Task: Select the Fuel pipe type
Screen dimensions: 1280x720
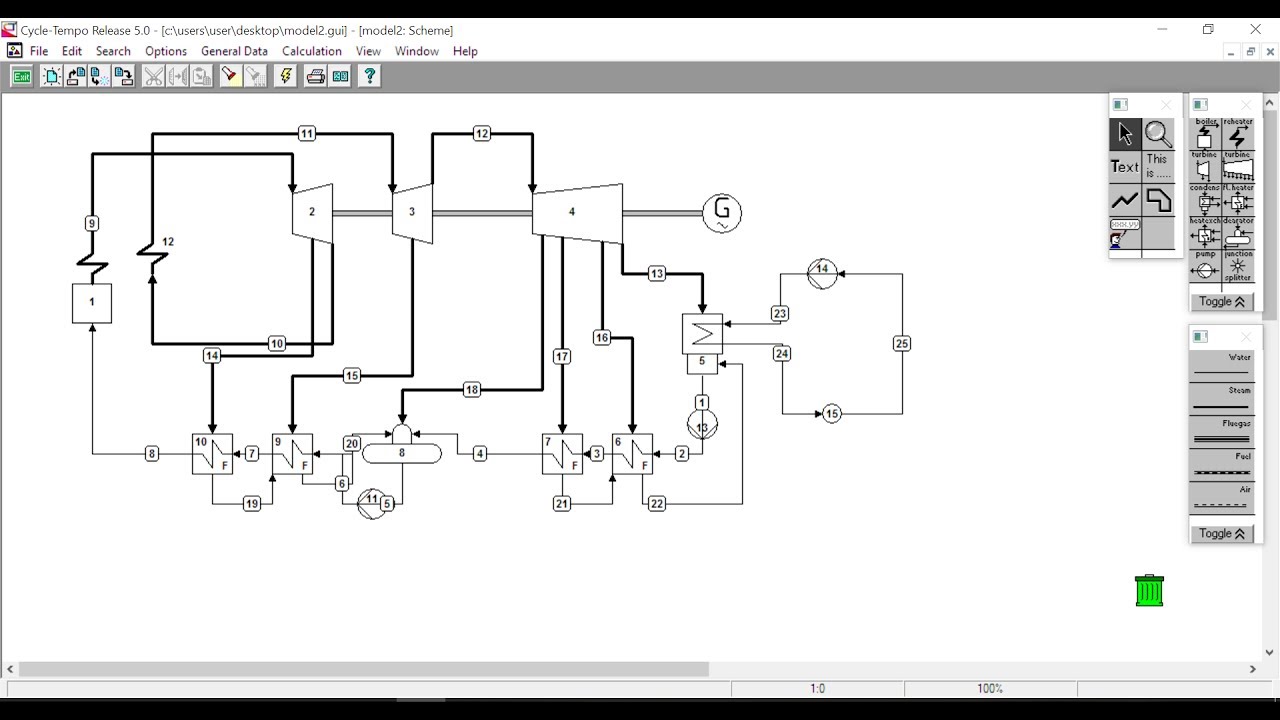Action: [1222, 464]
